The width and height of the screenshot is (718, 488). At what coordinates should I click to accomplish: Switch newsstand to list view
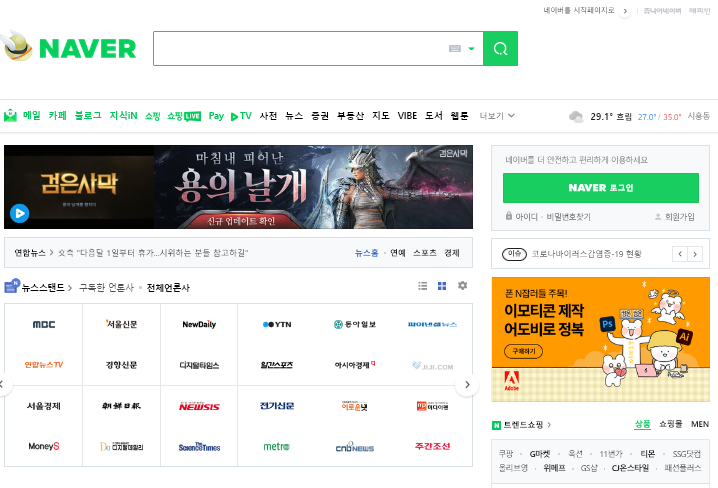click(423, 286)
